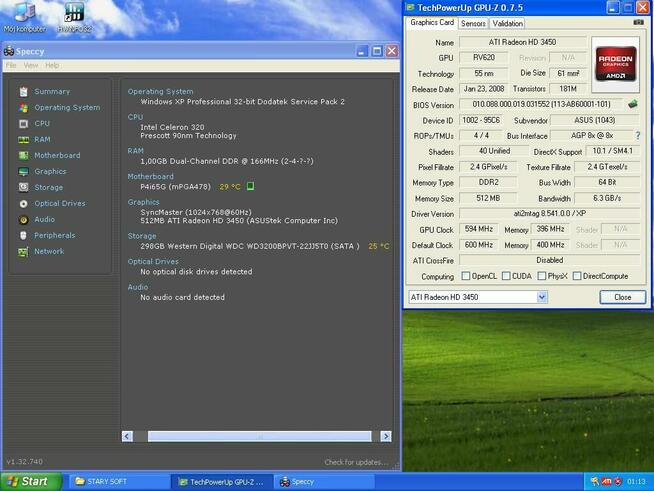Screen dimensions: 654x491
Task: Switch to the Validation tab
Action: tap(508, 24)
